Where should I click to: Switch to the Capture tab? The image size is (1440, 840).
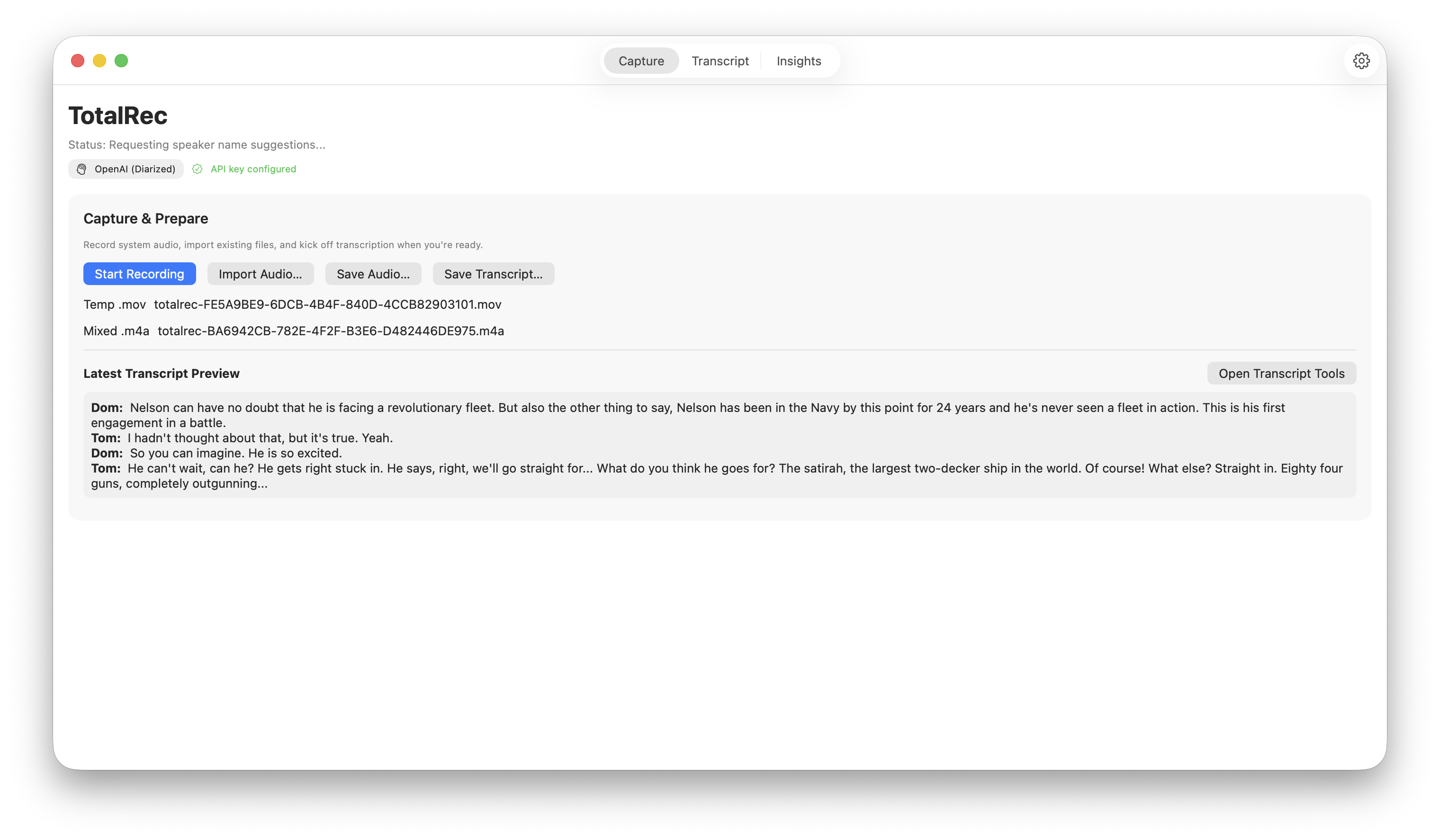tap(641, 61)
